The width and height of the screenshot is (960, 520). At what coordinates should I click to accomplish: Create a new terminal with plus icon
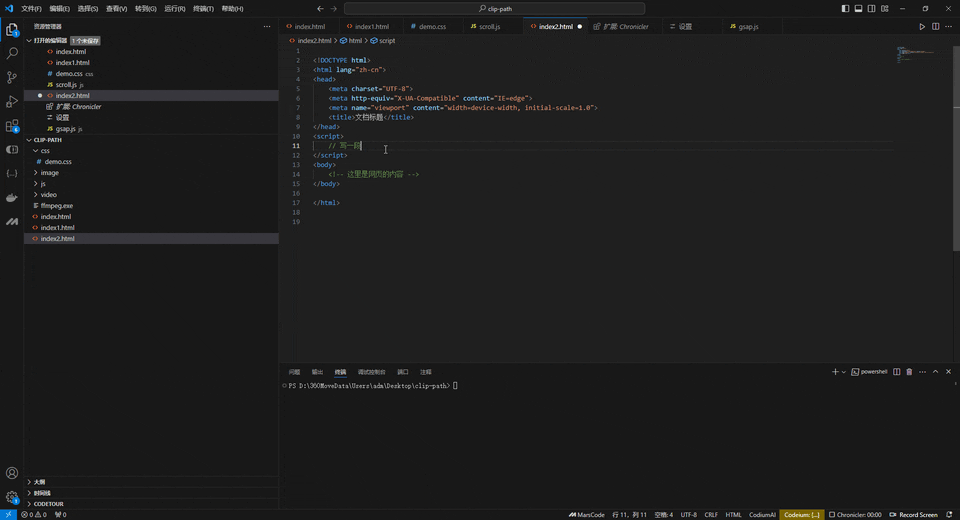[834, 372]
